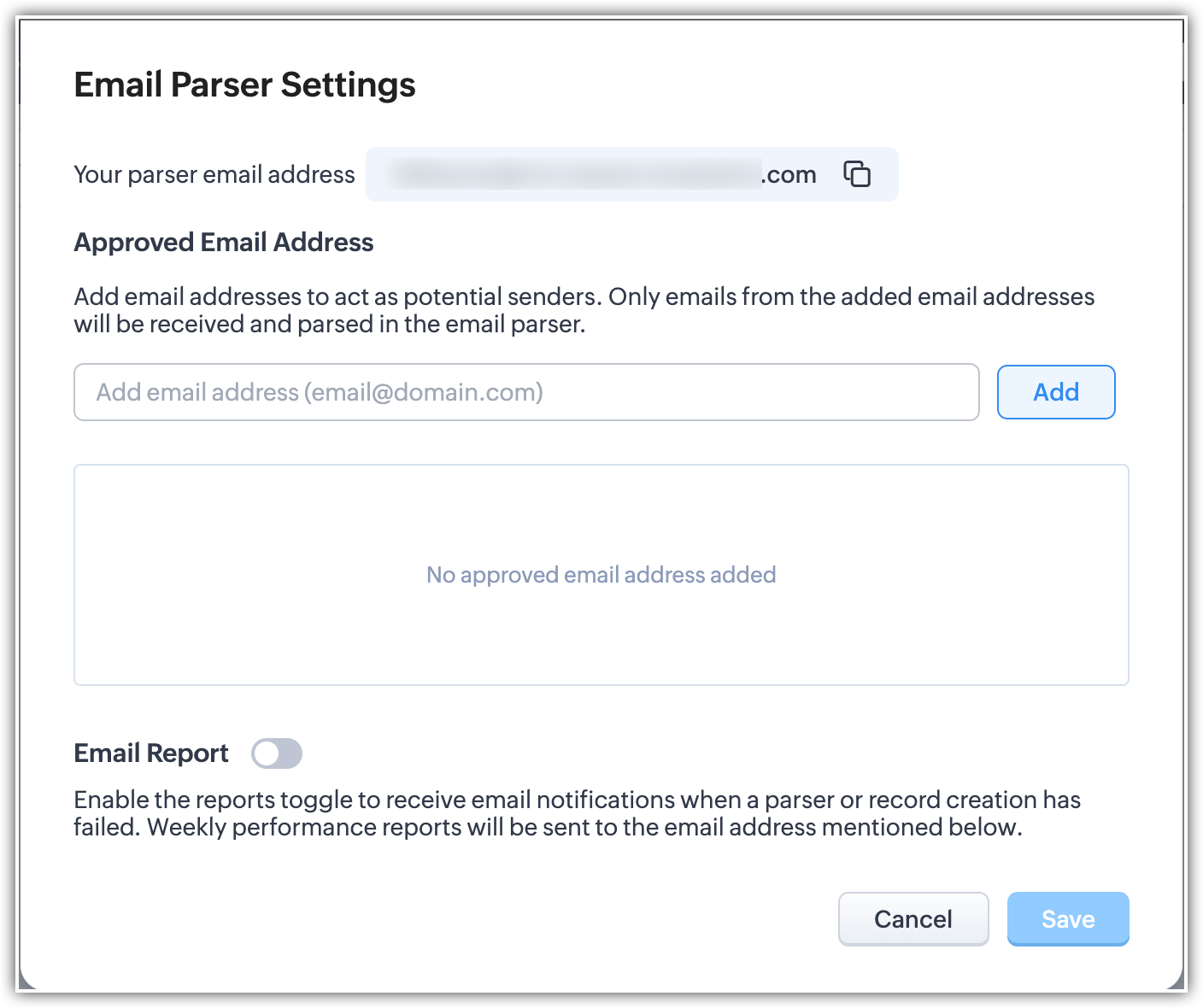Click the blurred parser email address text
Image resolution: width=1203 pixels, height=1008 pixels.
pos(572,174)
